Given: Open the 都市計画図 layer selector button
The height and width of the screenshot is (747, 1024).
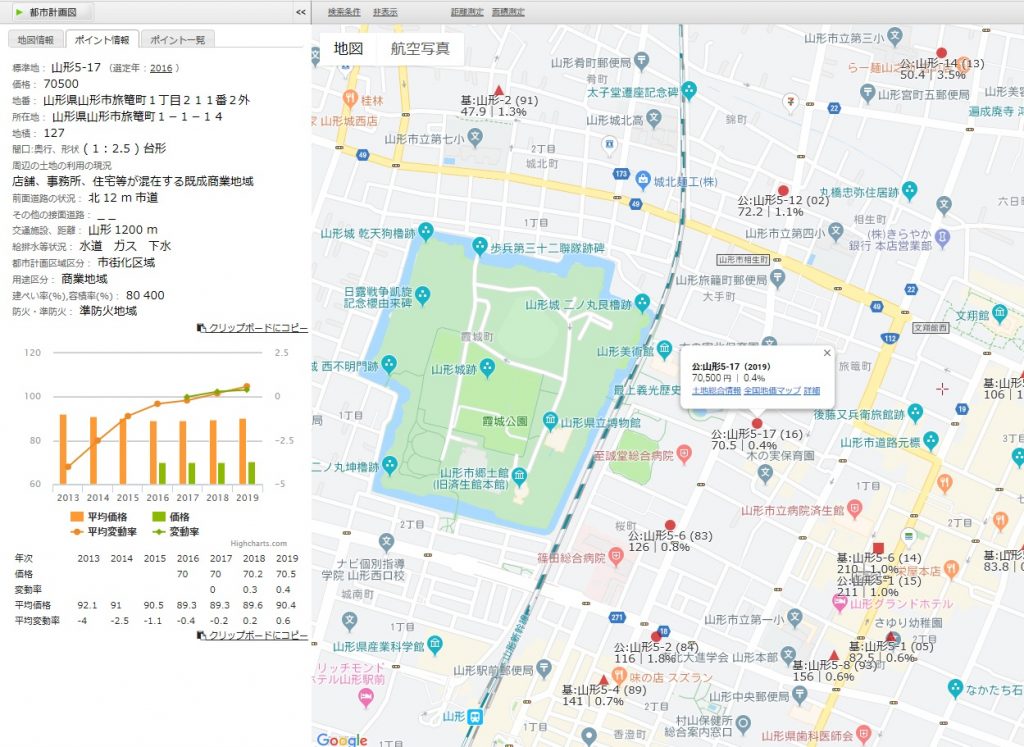Looking at the screenshot, I should tap(52, 12).
